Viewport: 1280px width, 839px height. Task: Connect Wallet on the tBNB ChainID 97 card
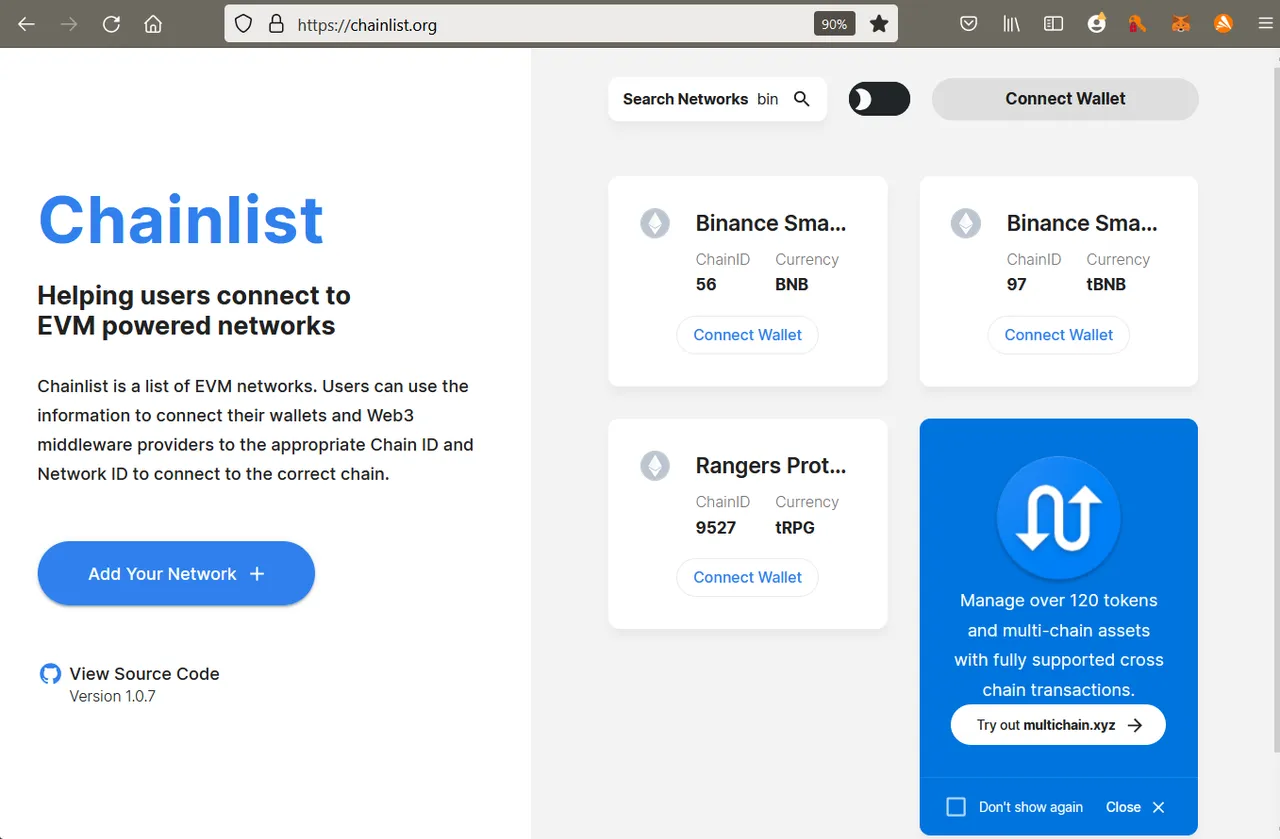1059,335
